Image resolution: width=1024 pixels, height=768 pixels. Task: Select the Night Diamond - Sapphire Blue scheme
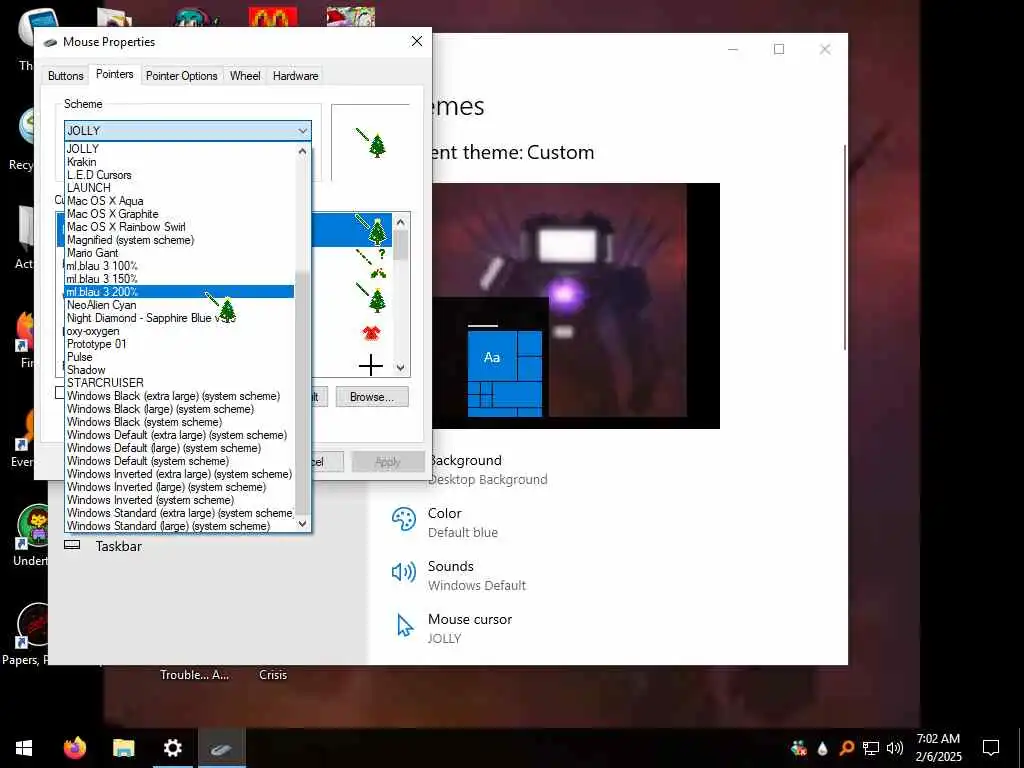(x=180, y=318)
